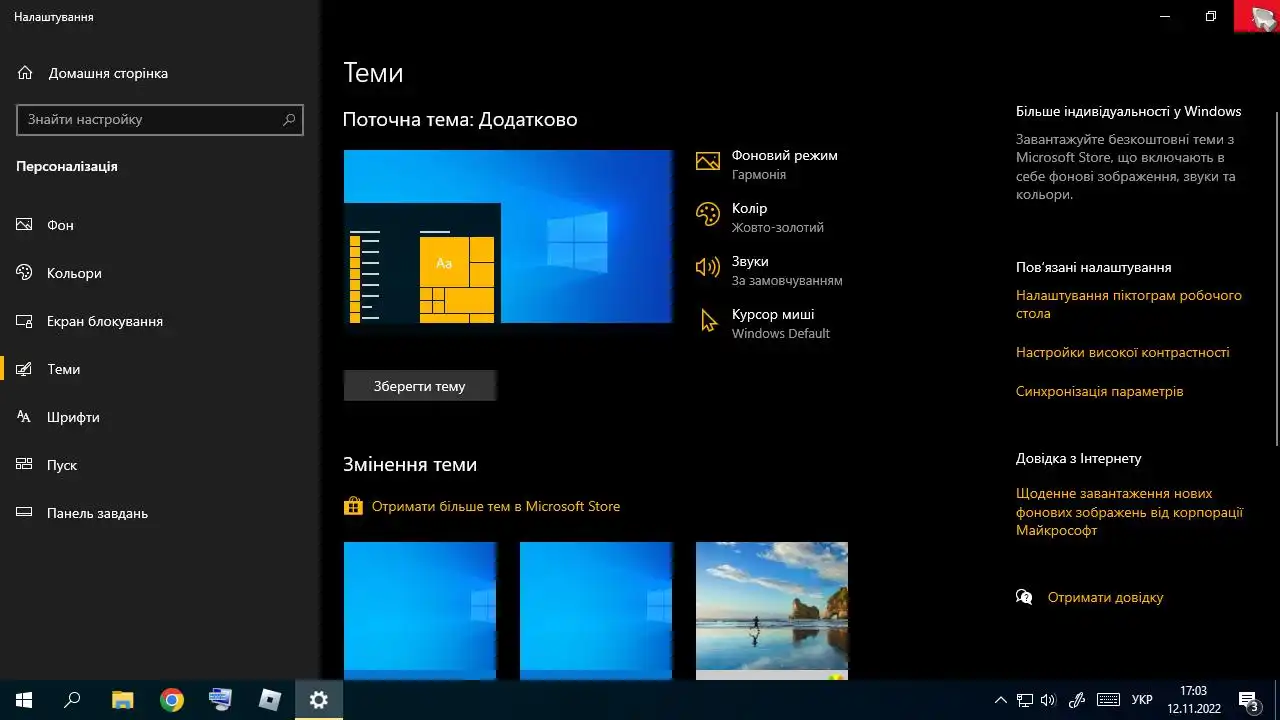Open the Пуск settings page
1280x720 pixels.
(x=160, y=465)
